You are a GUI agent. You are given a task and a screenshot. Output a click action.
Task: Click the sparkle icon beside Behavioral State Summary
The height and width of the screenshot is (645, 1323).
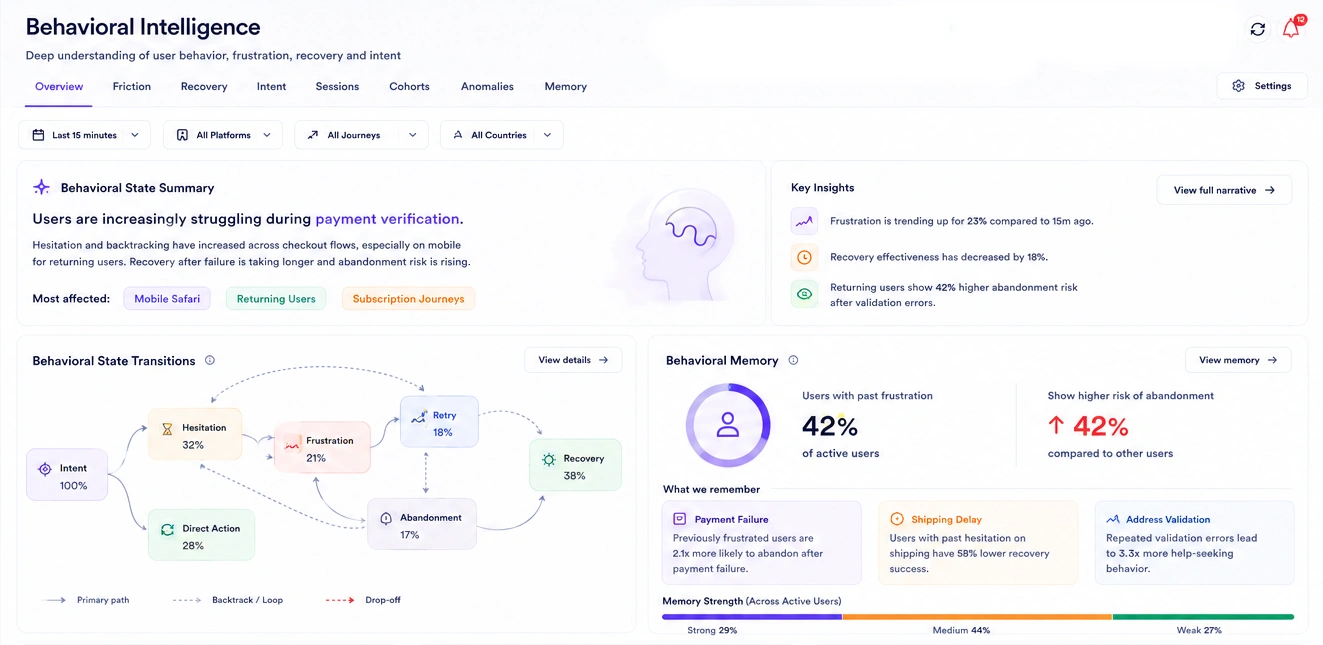pos(41,187)
